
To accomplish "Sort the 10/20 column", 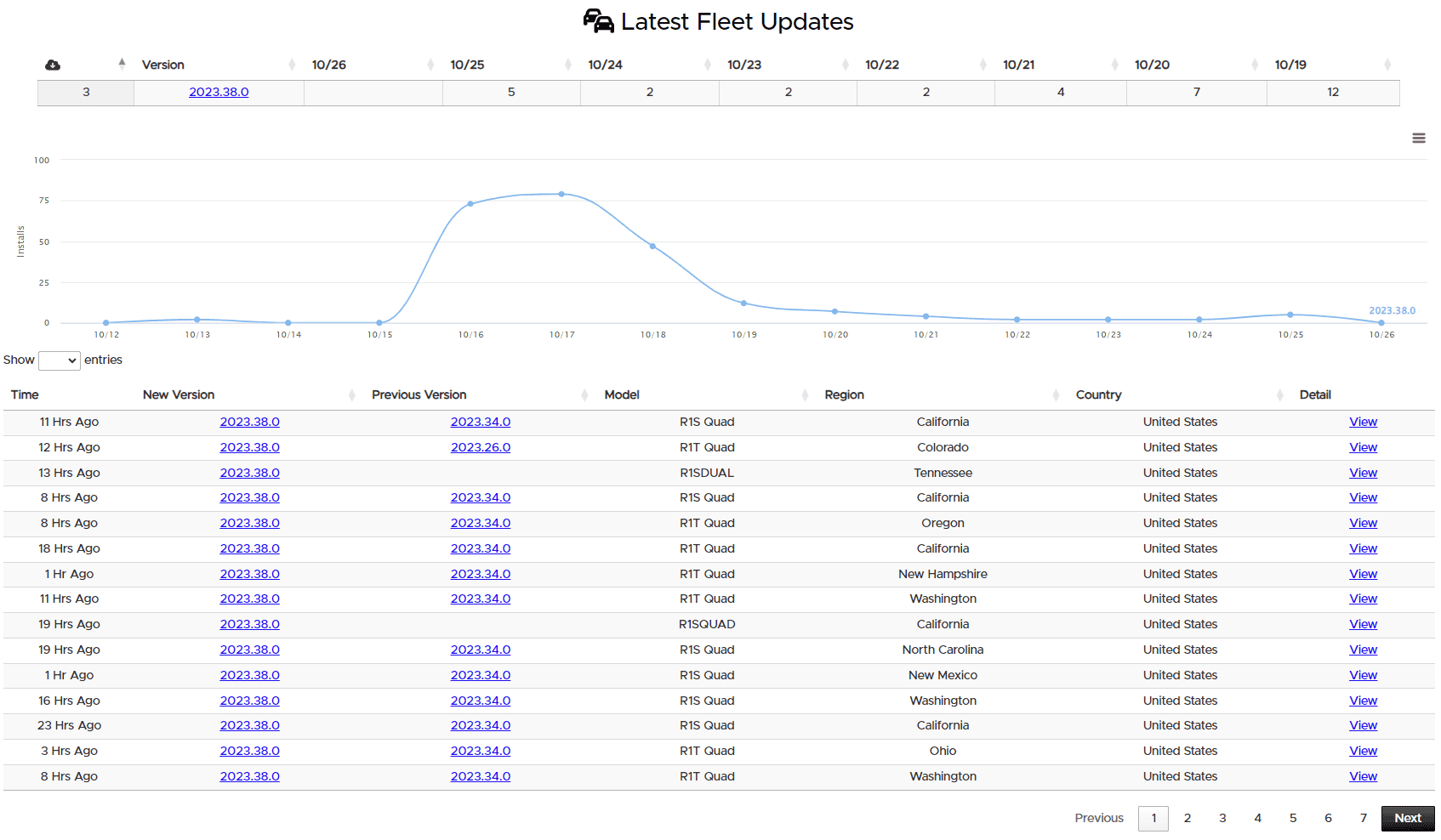I will [x=1153, y=65].
